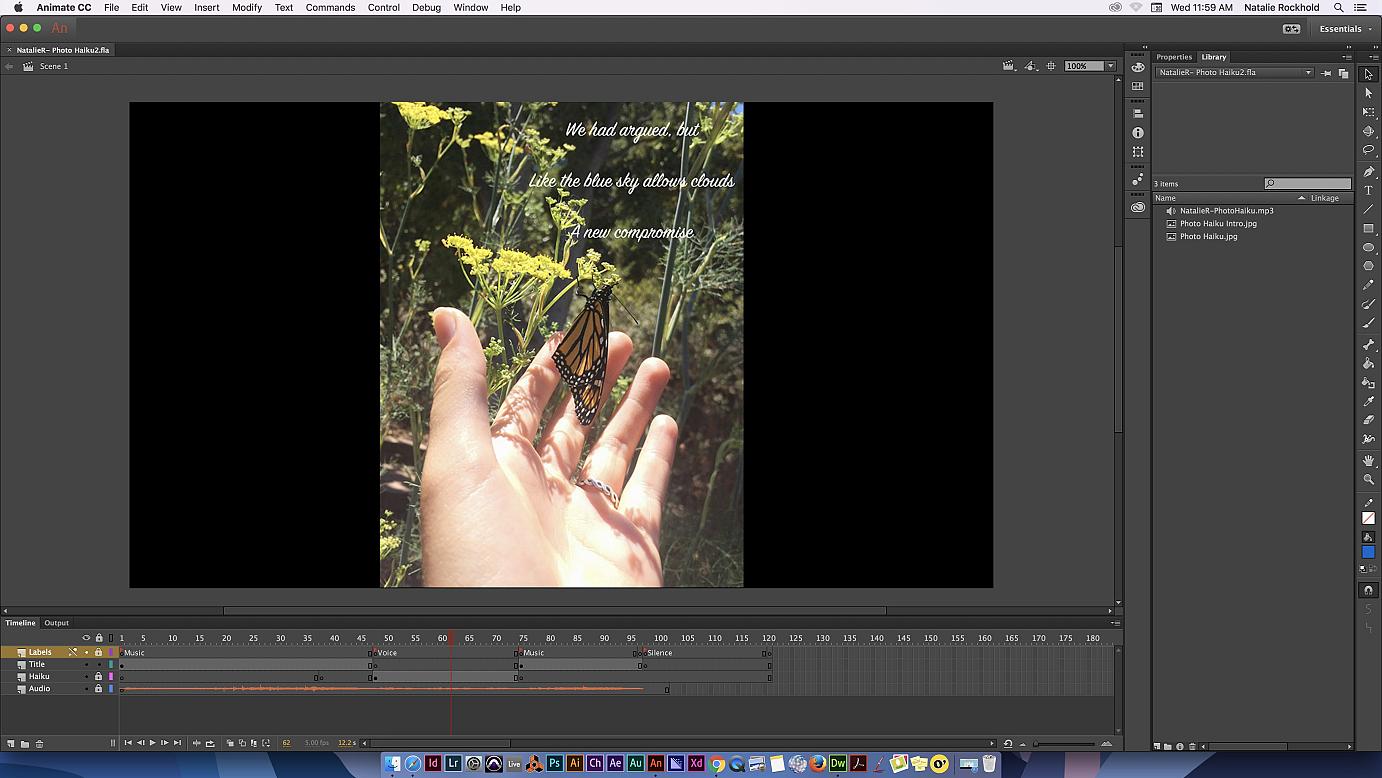This screenshot has height=778, width=1382.
Task: Select the Zoom magnifier tool
Action: pyautogui.click(x=1368, y=480)
